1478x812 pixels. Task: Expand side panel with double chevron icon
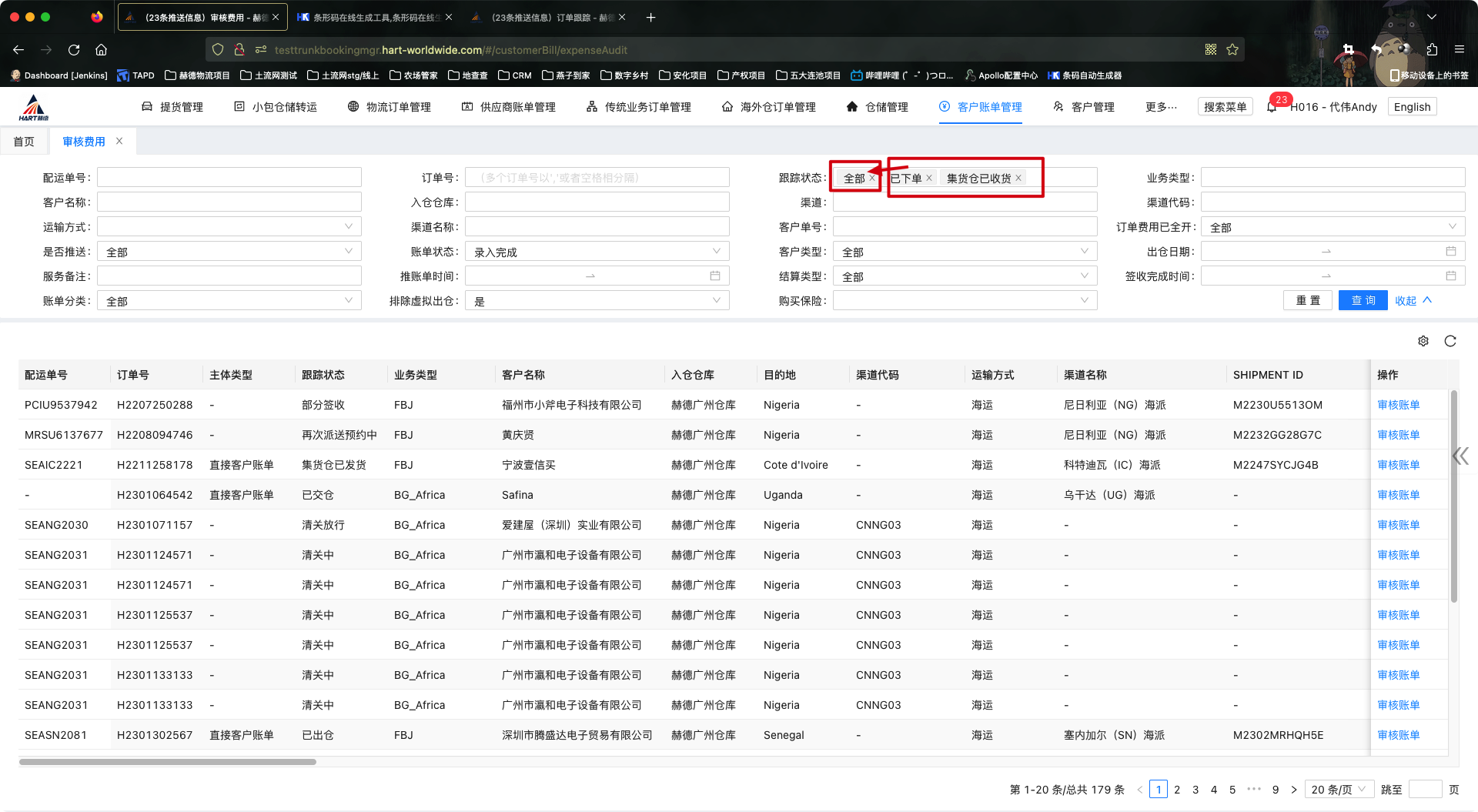coord(1460,456)
